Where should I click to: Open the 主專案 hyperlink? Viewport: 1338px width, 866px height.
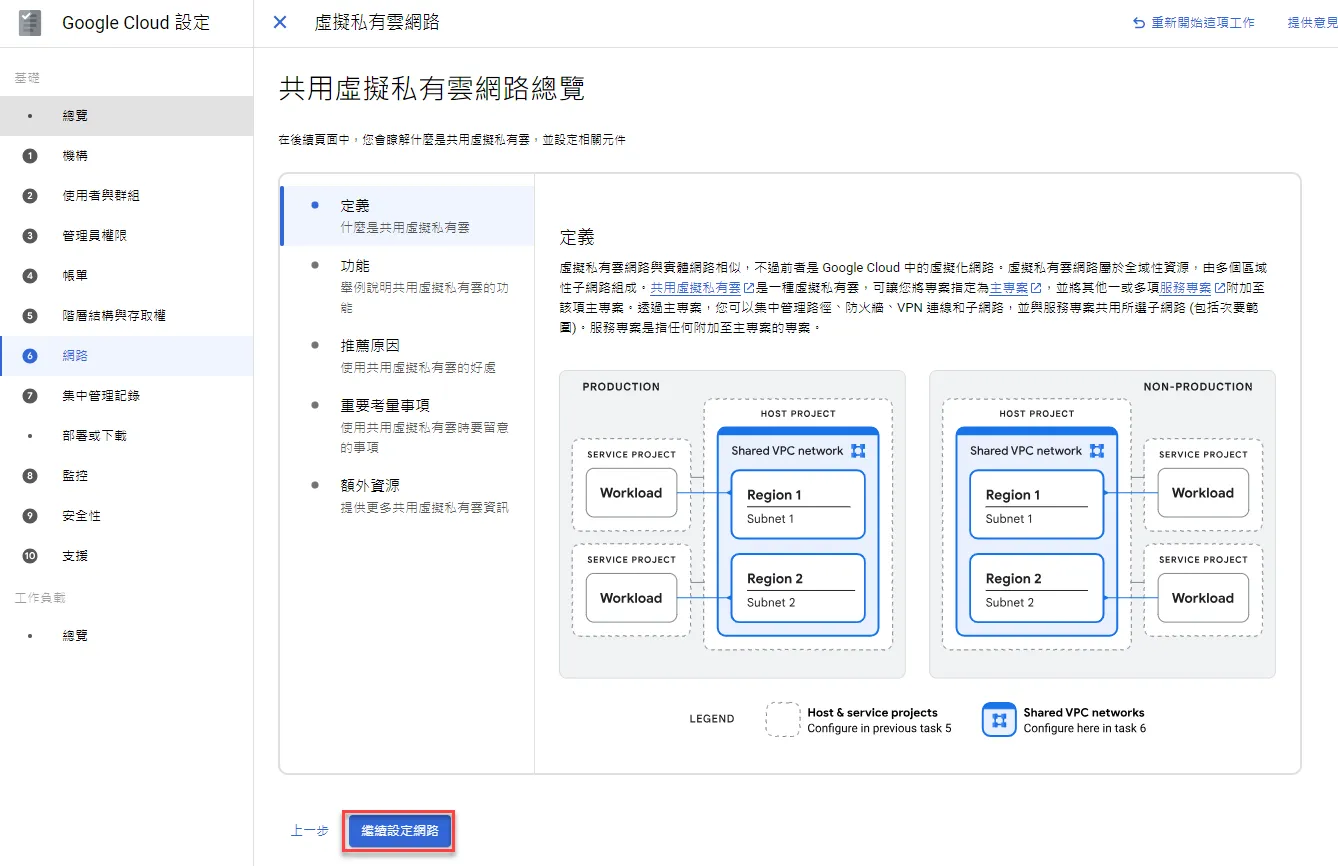(x=1008, y=288)
